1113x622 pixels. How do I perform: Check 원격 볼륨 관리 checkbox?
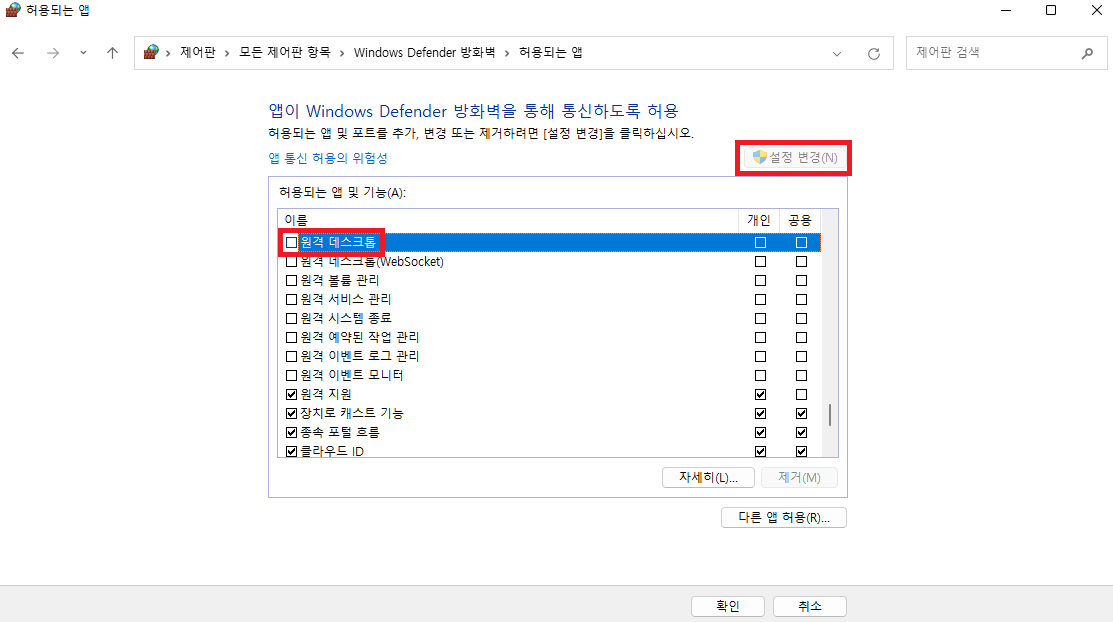click(x=291, y=280)
